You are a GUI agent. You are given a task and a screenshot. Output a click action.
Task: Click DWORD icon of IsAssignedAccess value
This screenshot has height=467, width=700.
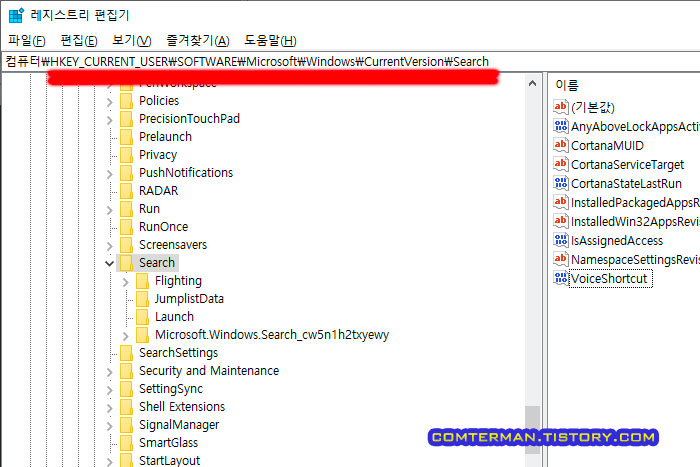561,240
